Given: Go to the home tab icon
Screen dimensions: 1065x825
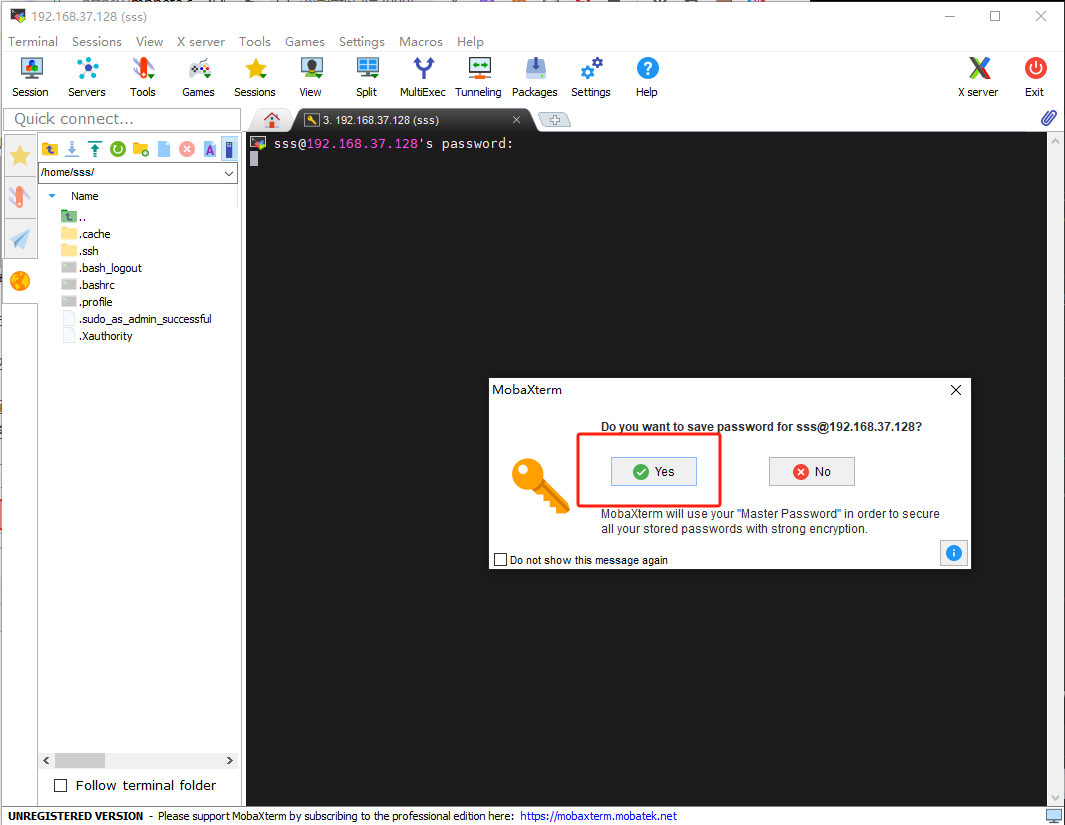Looking at the screenshot, I should pyautogui.click(x=272, y=120).
